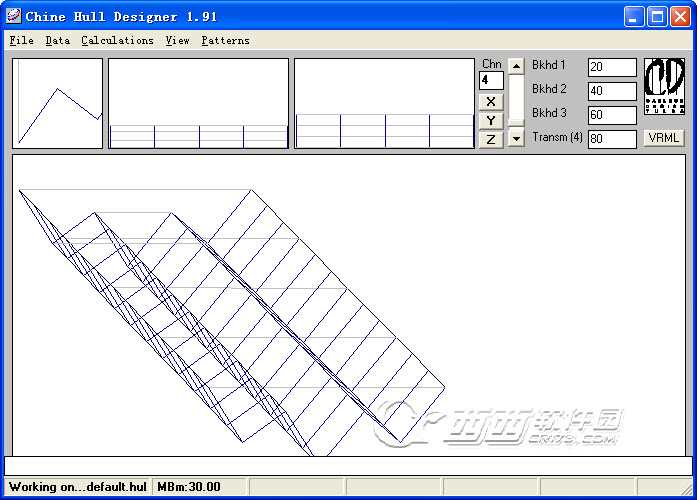Screen dimensions: 697x500
Task: Open the Data menu
Action: [57, 41]
